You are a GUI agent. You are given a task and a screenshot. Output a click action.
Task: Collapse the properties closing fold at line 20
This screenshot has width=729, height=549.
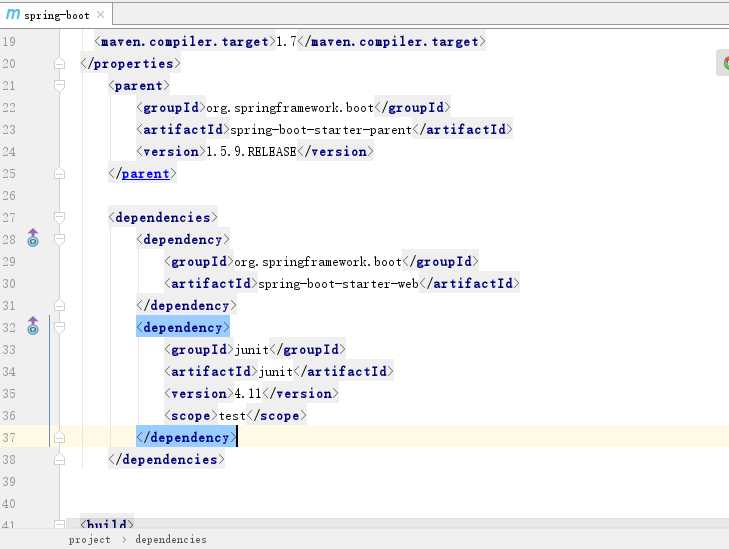pyautogui.click(x=60, y=64)
